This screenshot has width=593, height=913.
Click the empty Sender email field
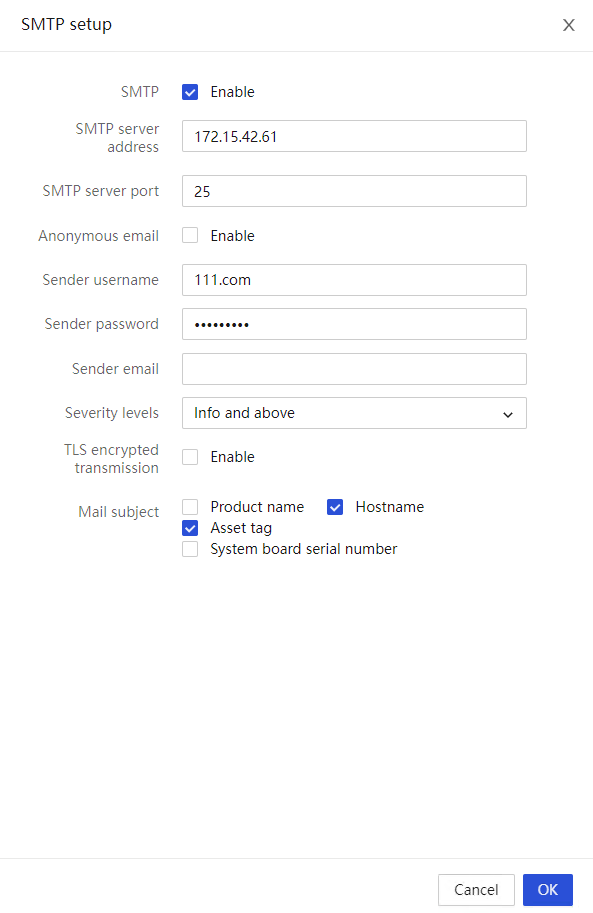pyautogui.click(x=354, y=369)
